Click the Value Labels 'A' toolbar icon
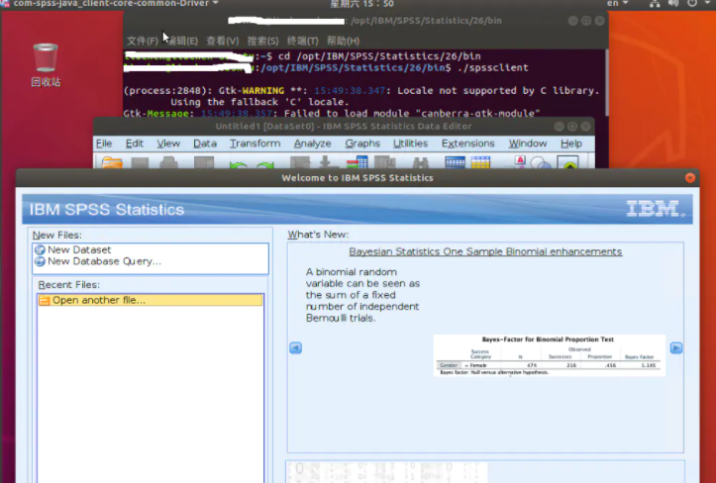This screenshot has width=716, height=483. [x=520, y=162]
